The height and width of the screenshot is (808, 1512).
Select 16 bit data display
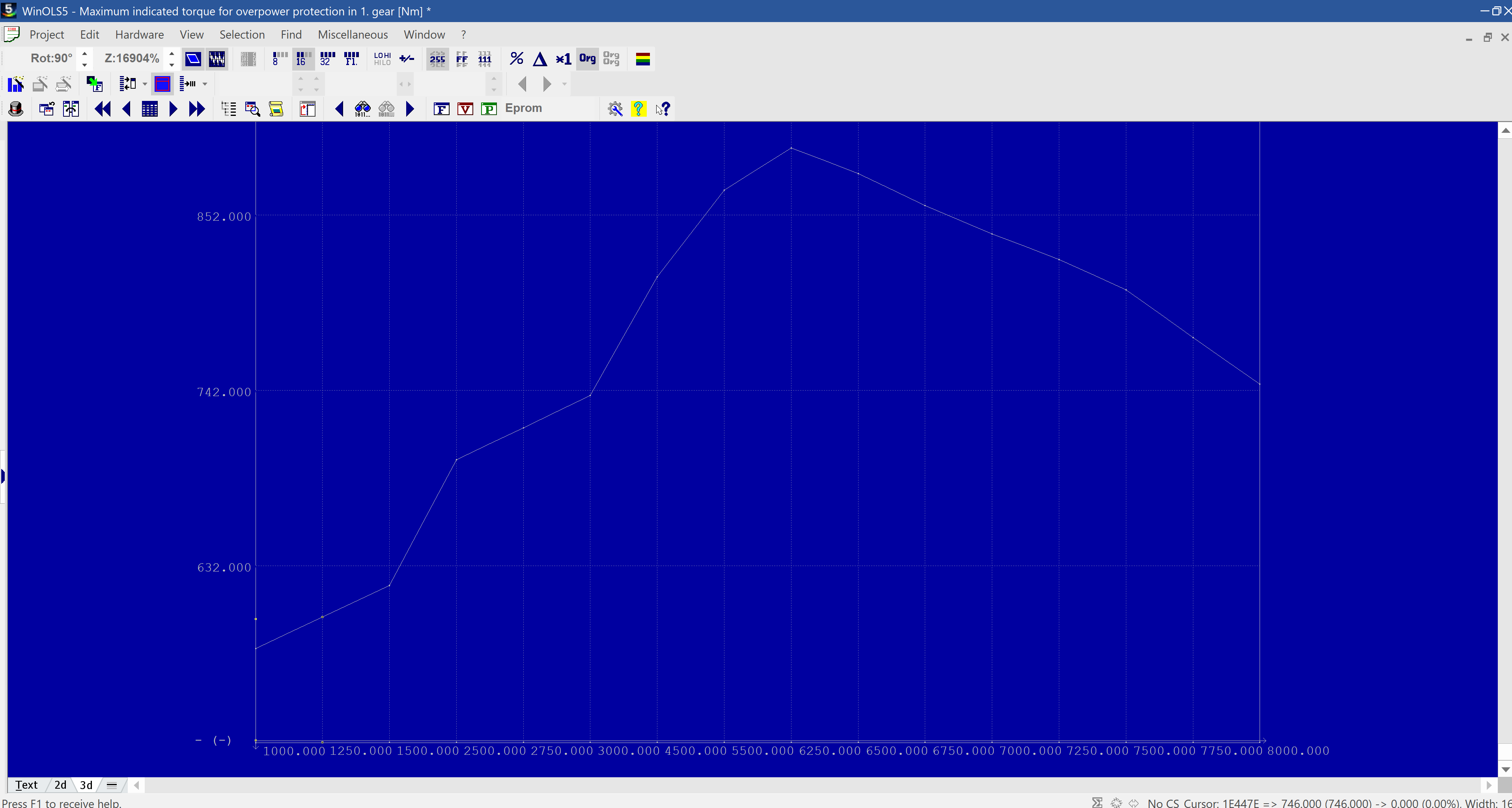(303, 59)
